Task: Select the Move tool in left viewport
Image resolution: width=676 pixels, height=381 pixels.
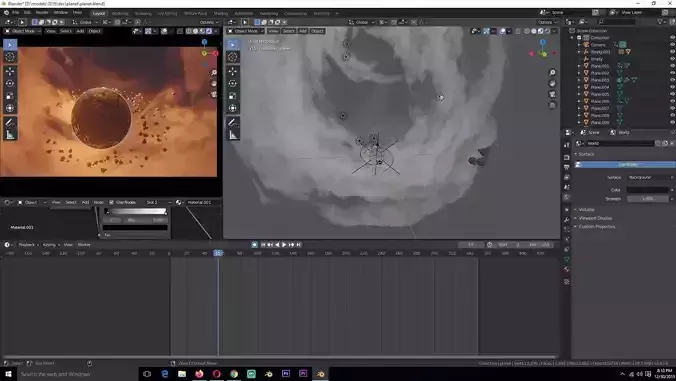Action: tap(9, 71)
